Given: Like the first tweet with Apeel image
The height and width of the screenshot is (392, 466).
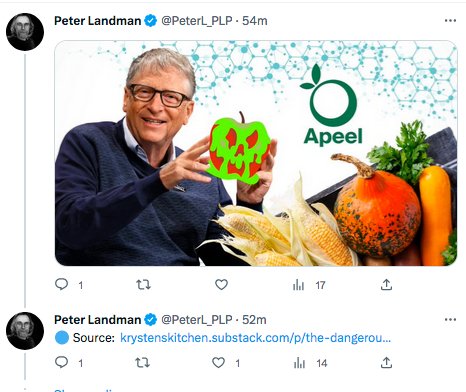Looking at the screenshot, I should [221, 285].
